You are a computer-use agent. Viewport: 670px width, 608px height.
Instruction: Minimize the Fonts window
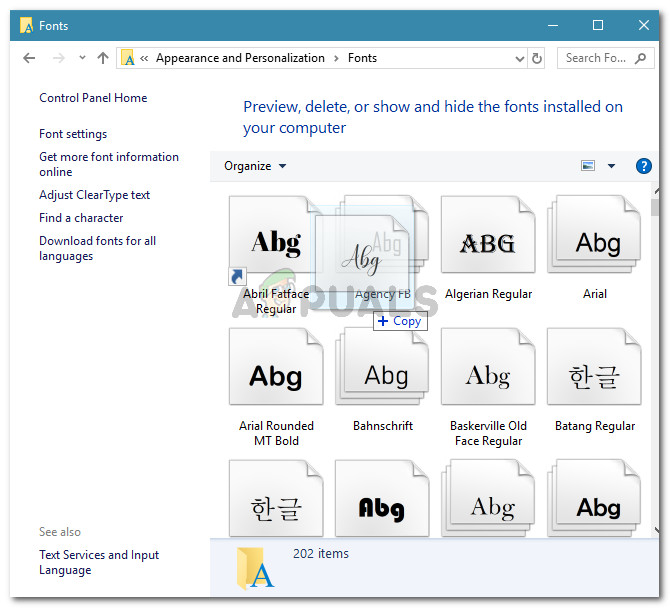point(553,25)
